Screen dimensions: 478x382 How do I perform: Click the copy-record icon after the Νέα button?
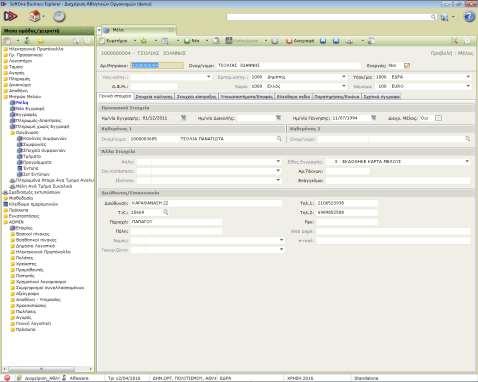click(x=216, y=41)
